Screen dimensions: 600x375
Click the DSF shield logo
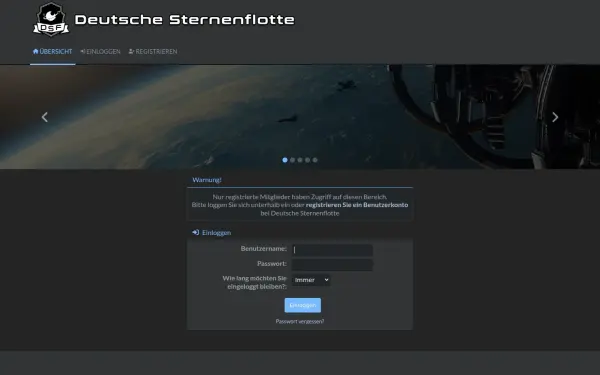click(51, 19)
